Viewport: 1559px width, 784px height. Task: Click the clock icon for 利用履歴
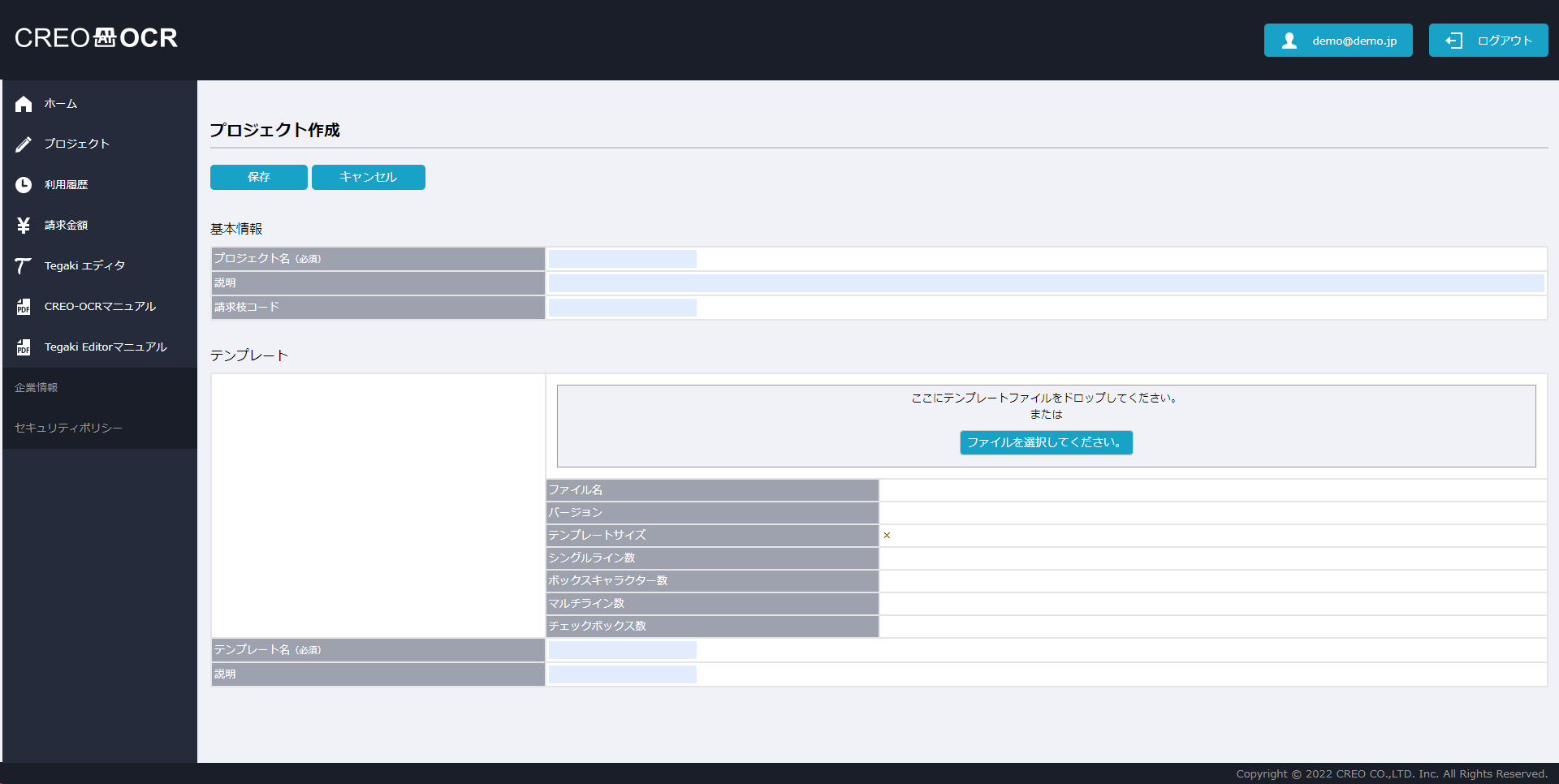(x=24, y=185)
